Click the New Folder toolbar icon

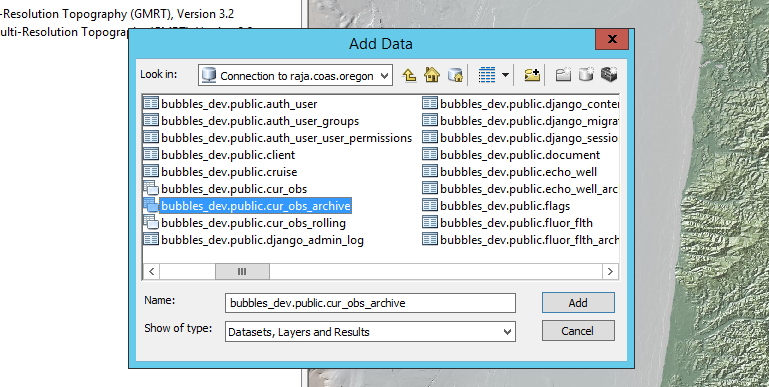pos(563,75)
